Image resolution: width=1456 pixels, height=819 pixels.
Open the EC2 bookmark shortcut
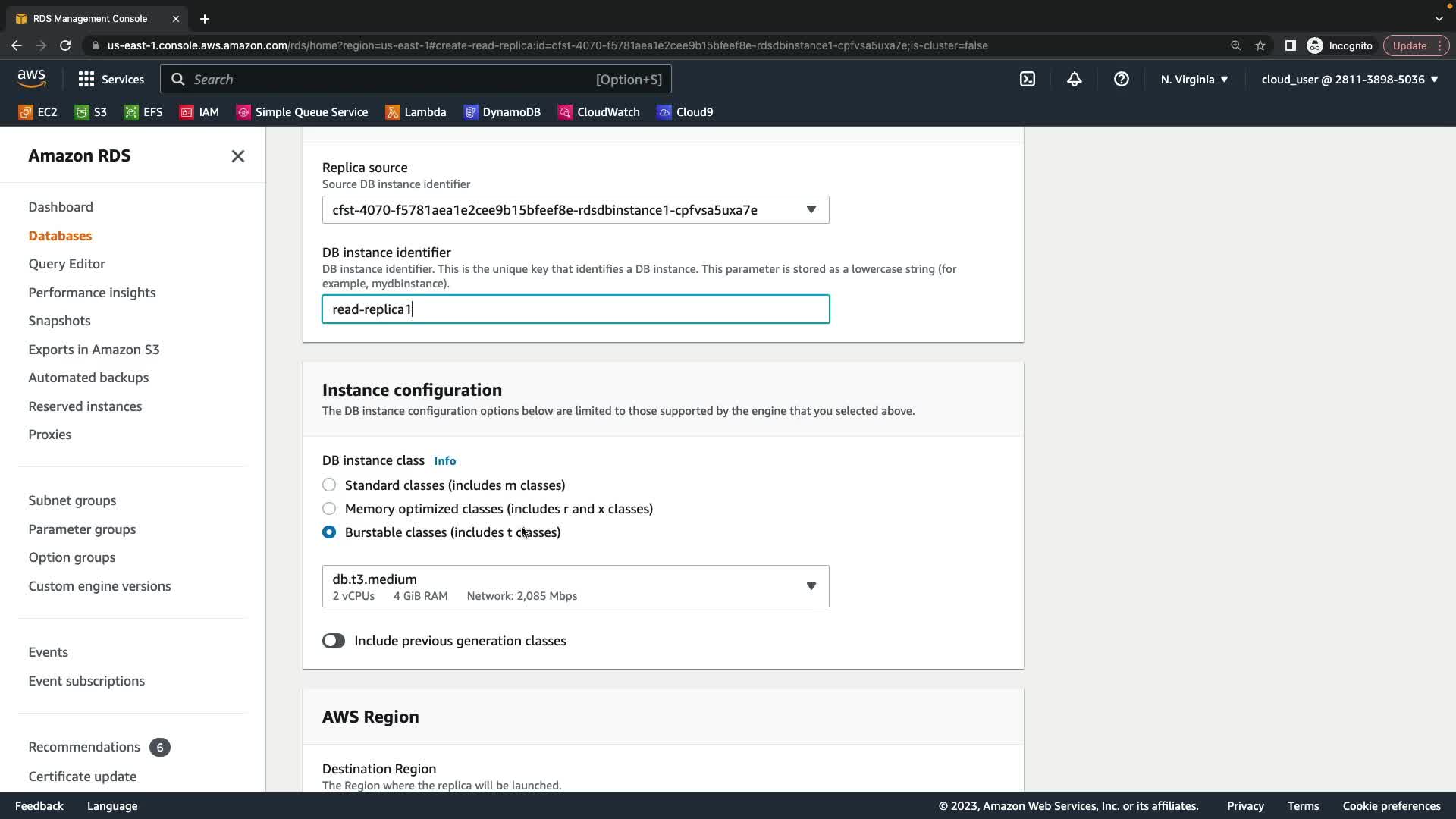coord(38,112)
